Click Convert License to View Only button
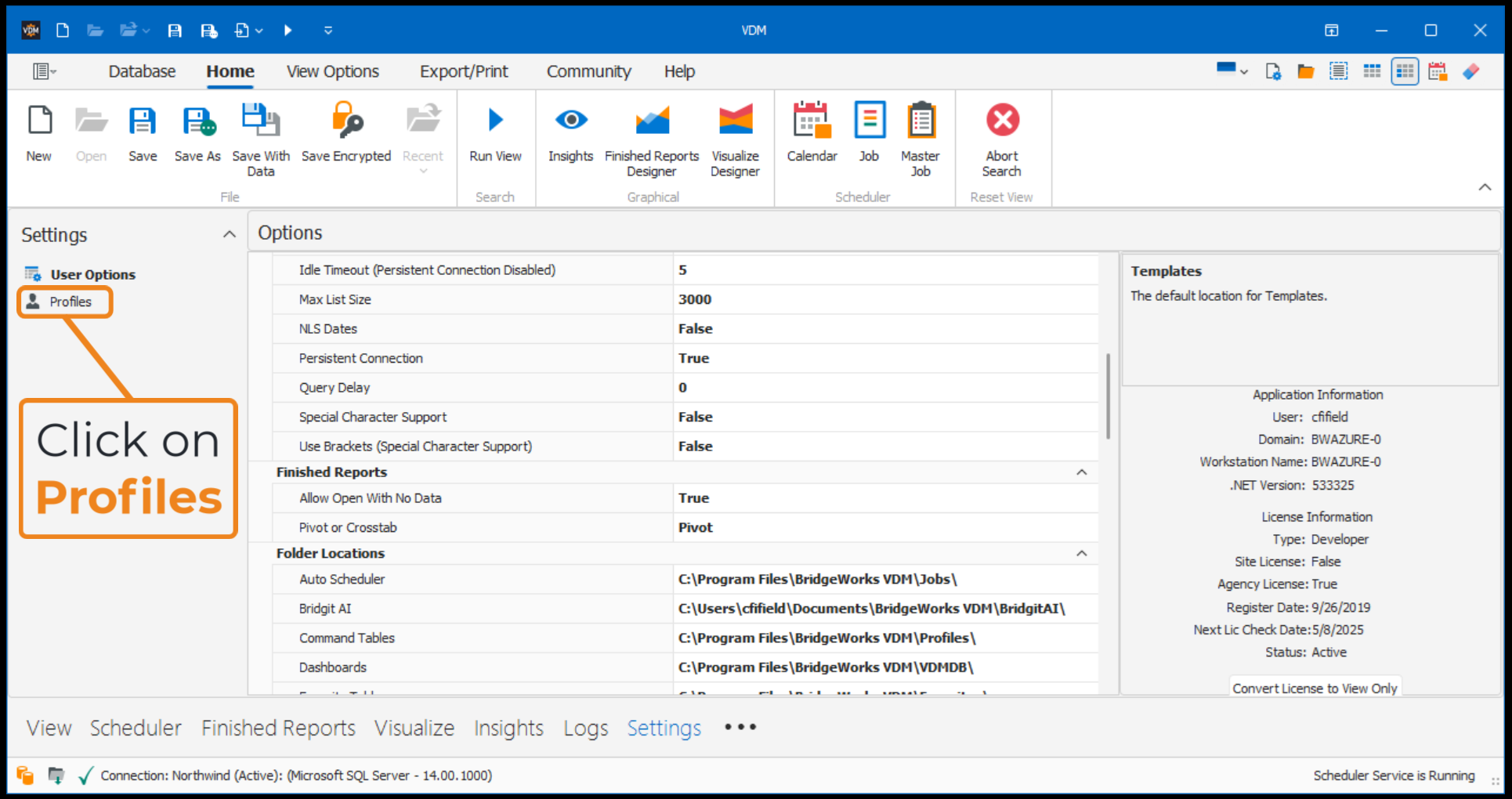1512x799 pixels. click(1315, 688)
